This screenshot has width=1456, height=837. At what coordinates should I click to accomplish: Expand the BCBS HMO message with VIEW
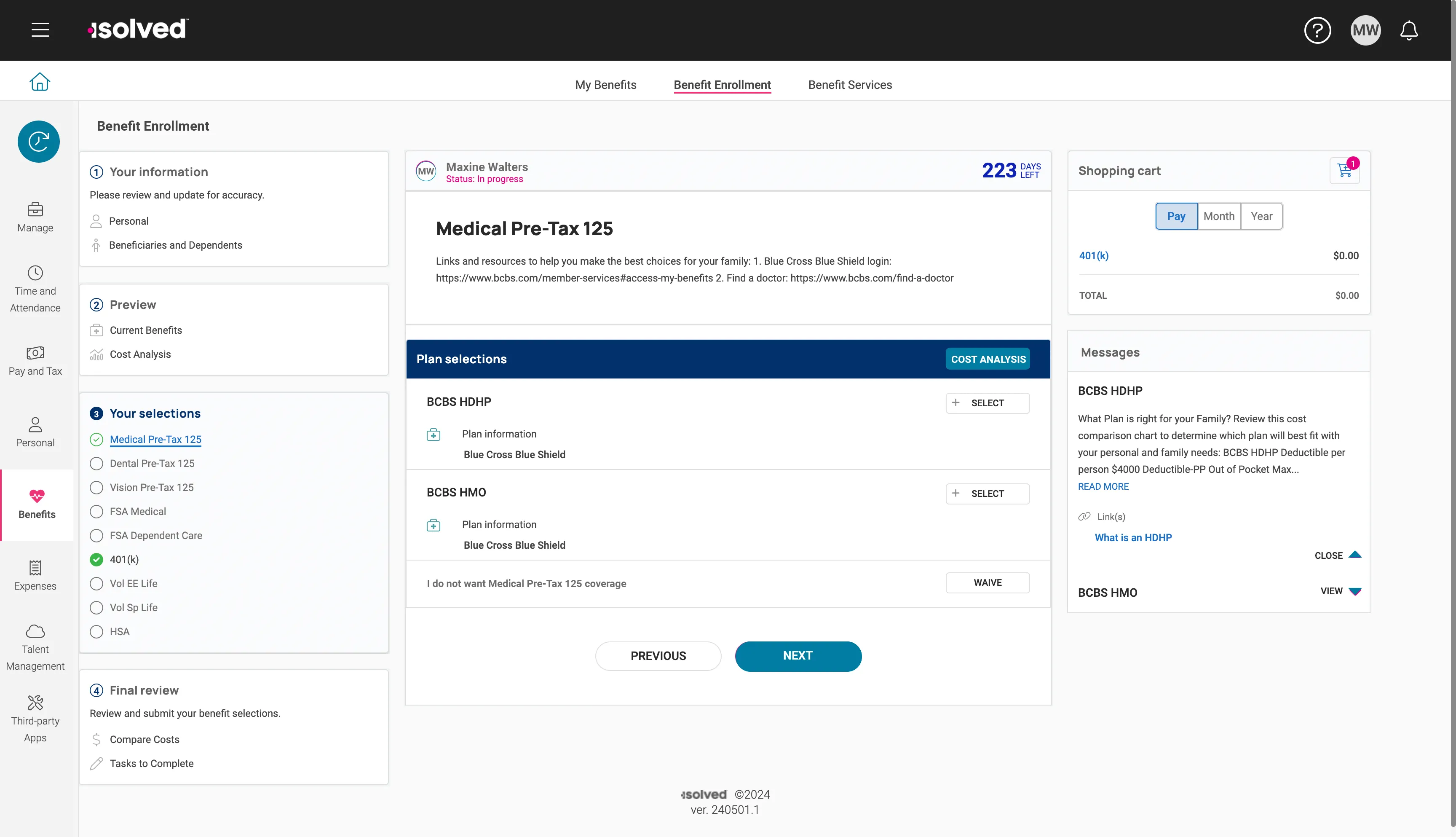pos(1341,591)
